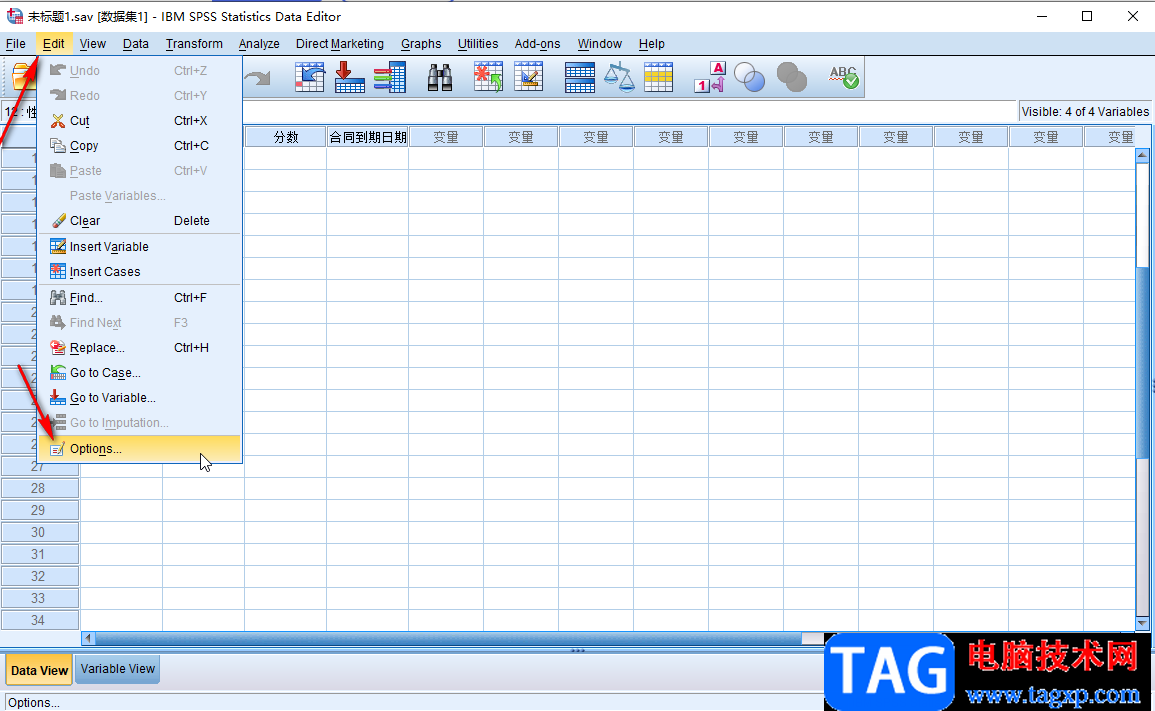Viewport: 1155px width, 711px height.
Task: Click the Go to Imputation... menu entry
Action: [139, 423]
